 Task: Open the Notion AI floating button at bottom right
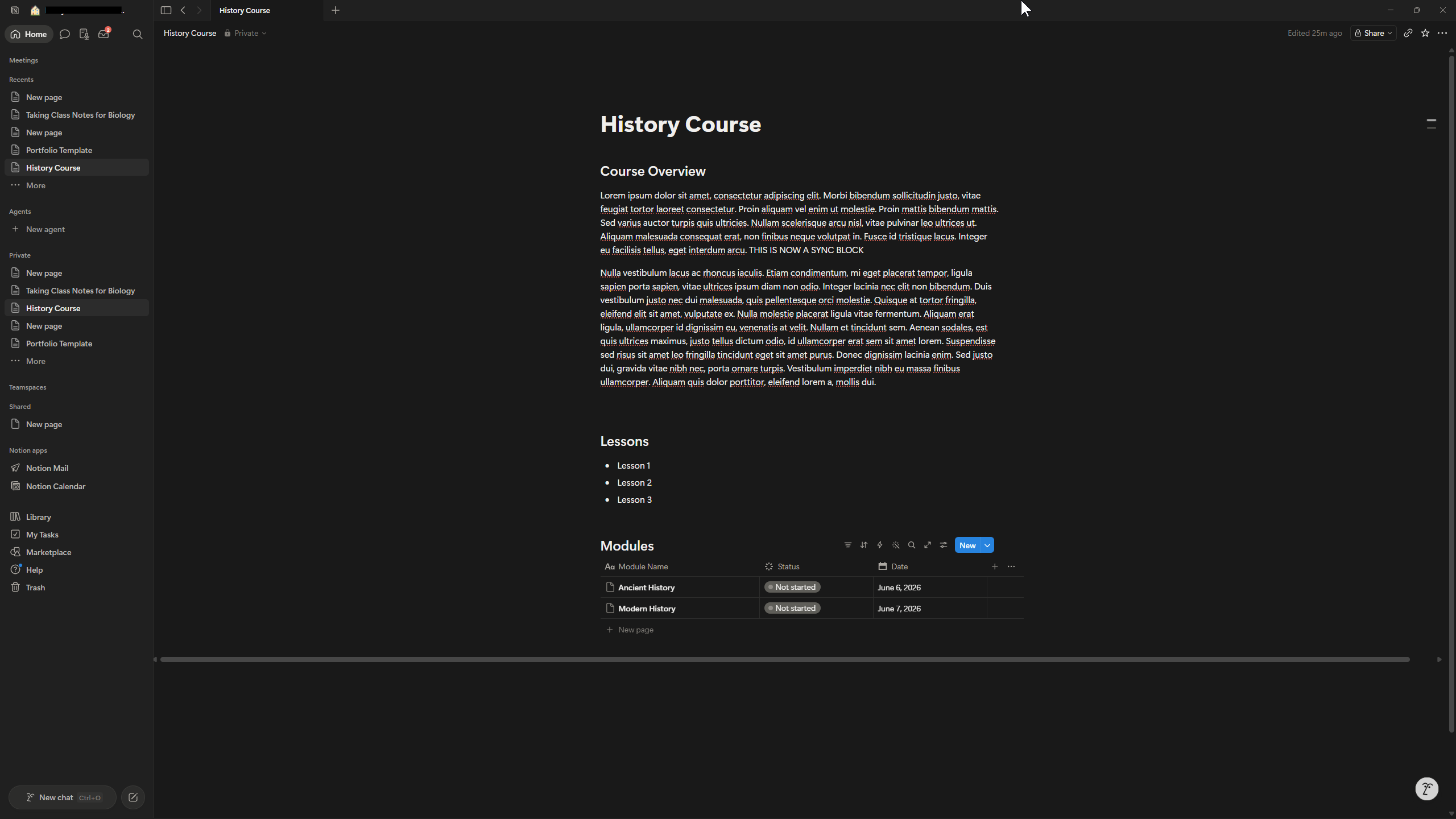point(1426,789)
